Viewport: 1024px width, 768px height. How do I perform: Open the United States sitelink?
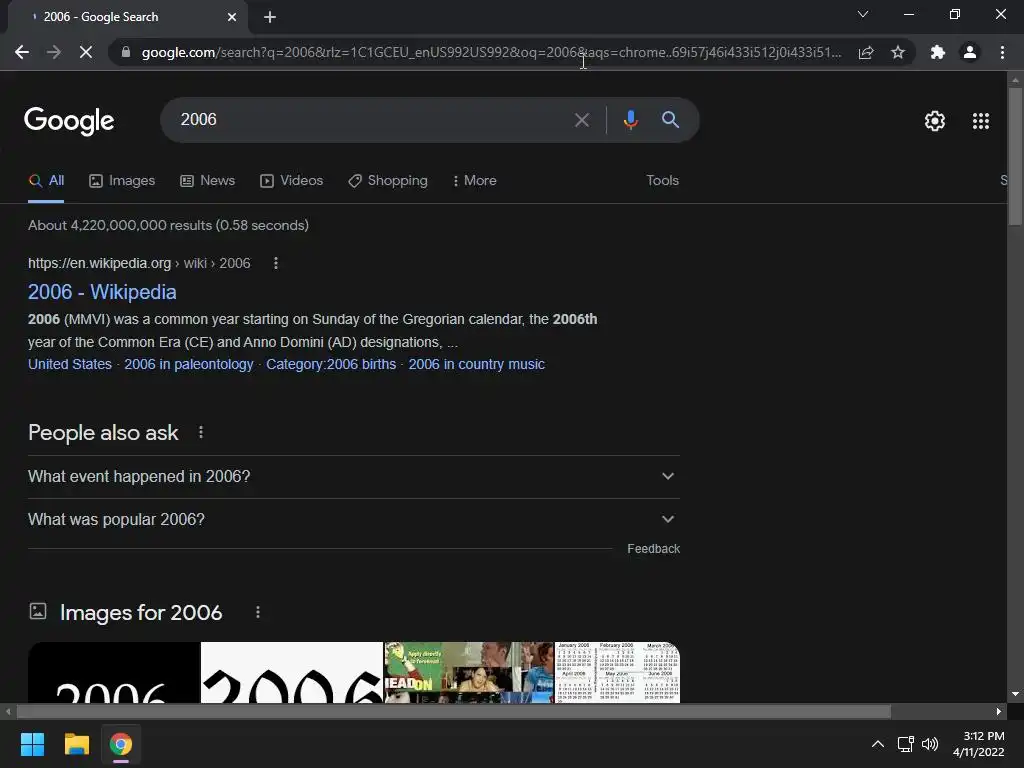click(70, 364)
